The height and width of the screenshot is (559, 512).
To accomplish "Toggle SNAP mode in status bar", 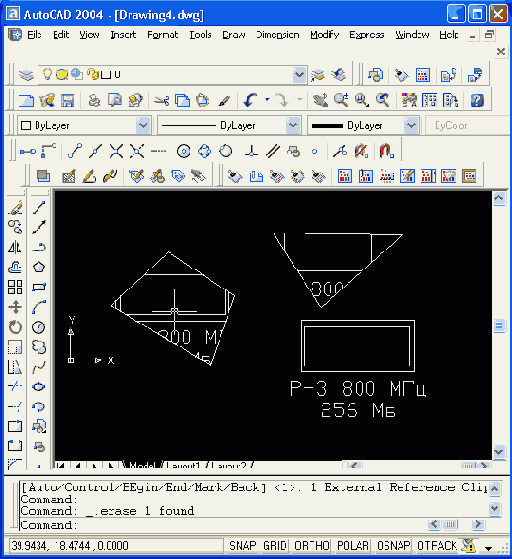I will tap(243, 546).
